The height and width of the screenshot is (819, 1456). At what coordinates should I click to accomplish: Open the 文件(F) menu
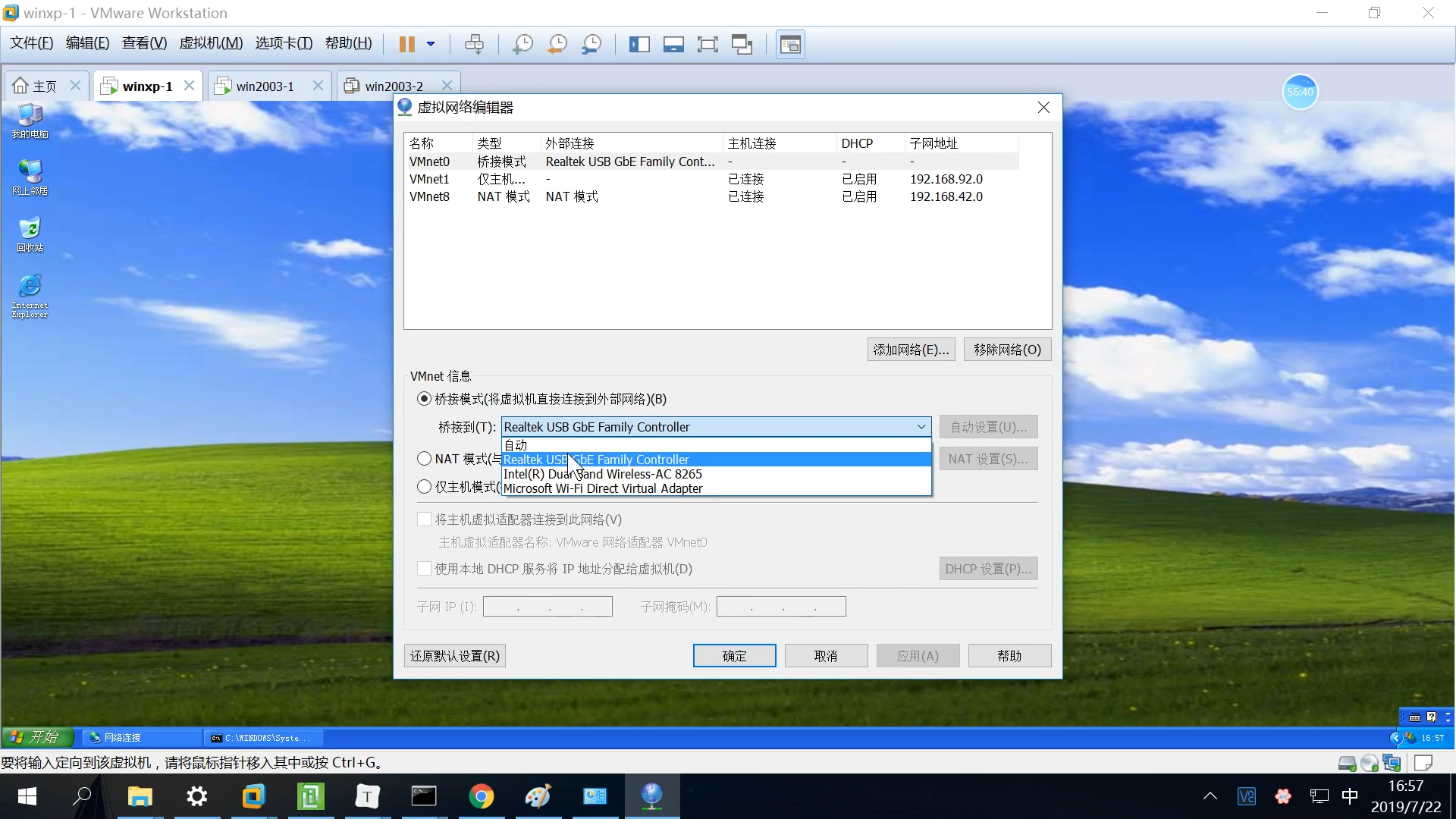pos(31,43)
